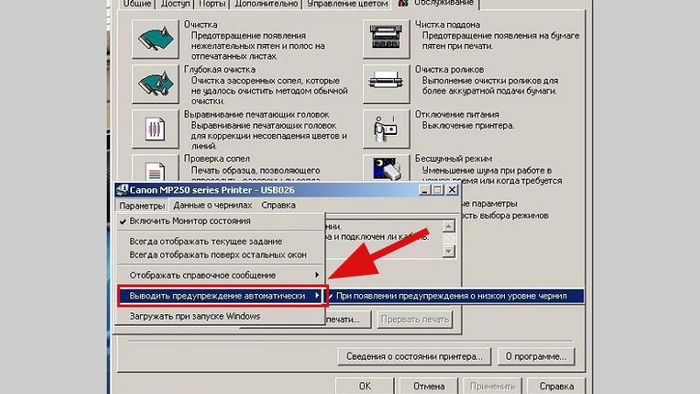Switch to the Дополнительно tab

click(x=266, y=4)
